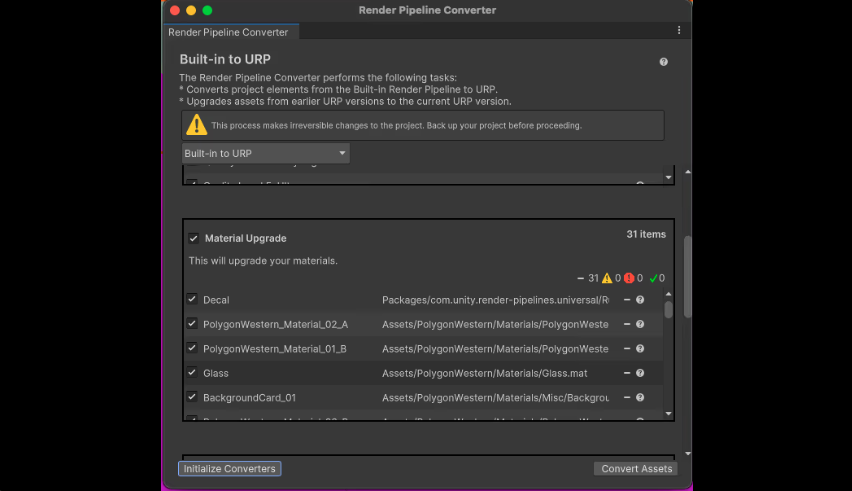Click pending status dash on PolygonWestern_Material_02_A row

[627, 324]
